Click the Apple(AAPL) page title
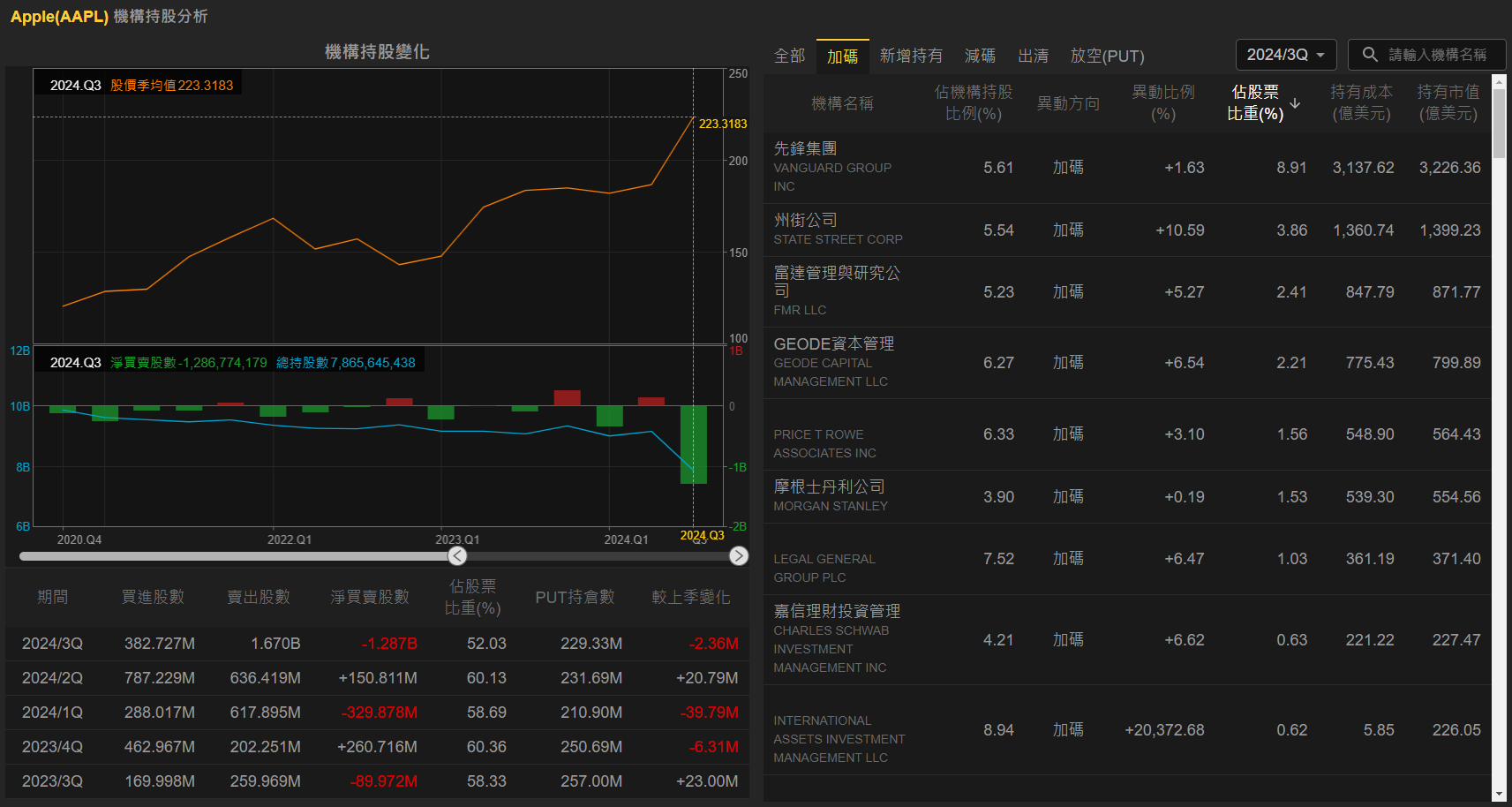Viewport: 1512px width, 807px height. [x=59, y=16]
